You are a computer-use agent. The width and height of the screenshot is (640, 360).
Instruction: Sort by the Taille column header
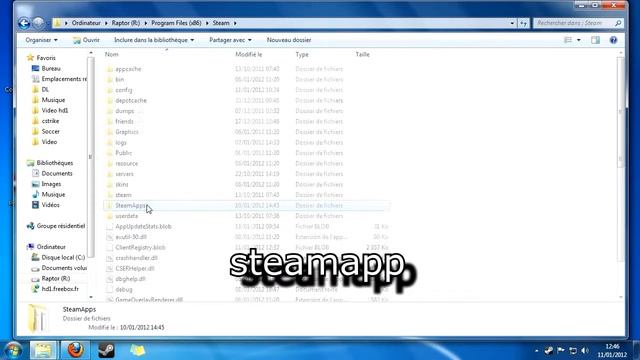(x=362, y=54)
